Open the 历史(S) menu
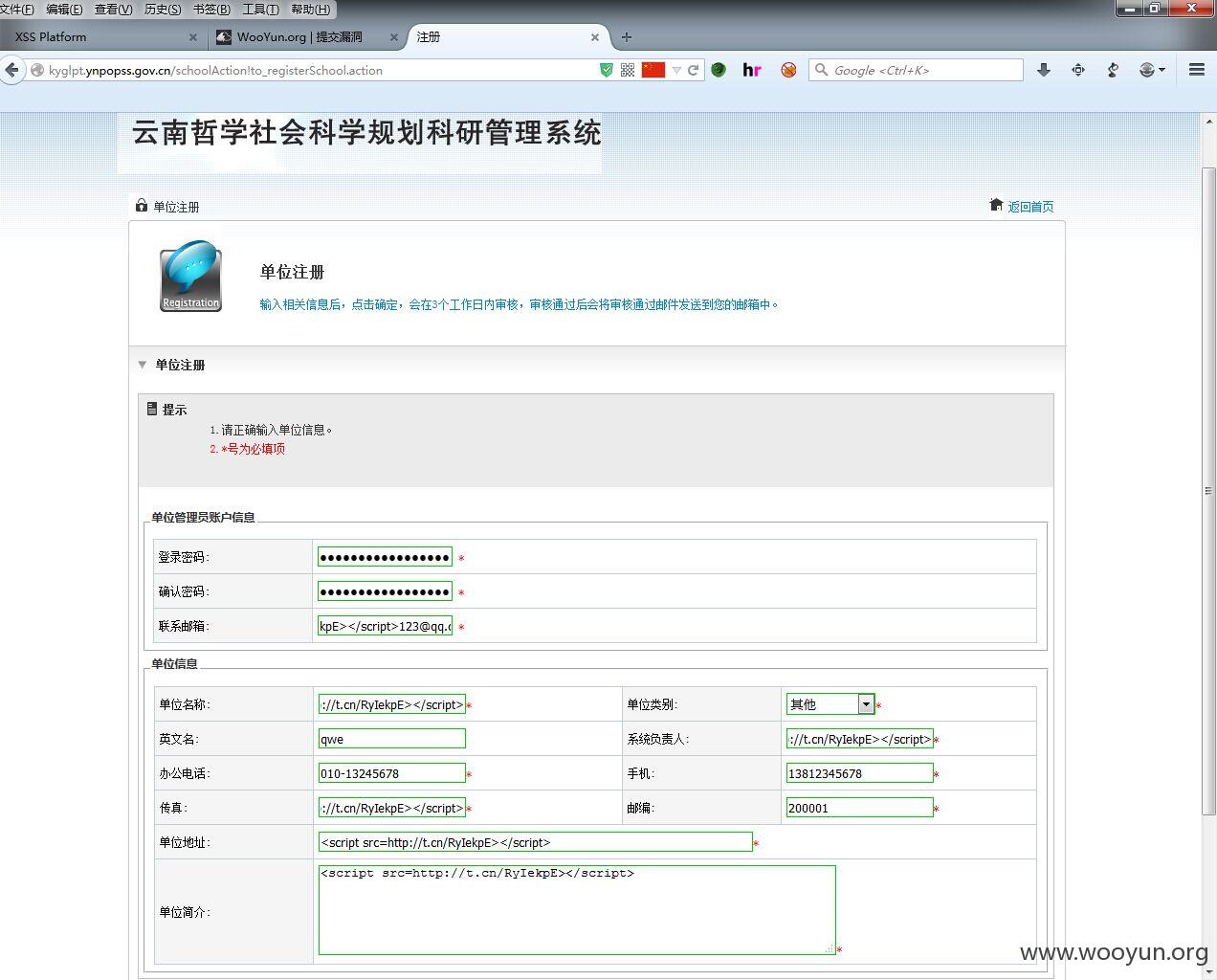 pos(163,9)
